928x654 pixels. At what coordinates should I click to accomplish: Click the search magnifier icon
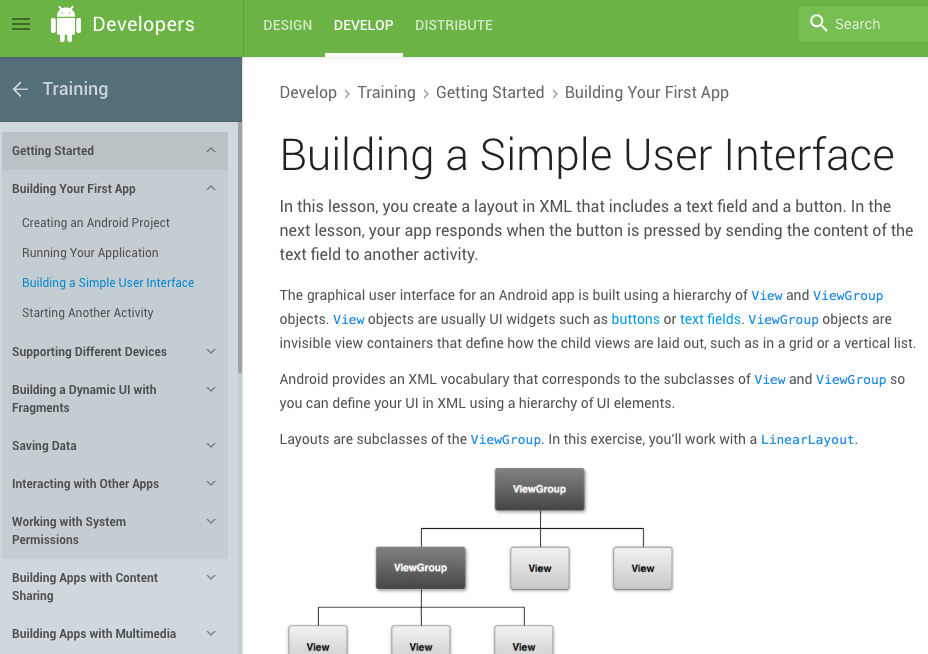click(x=819, y=24)
